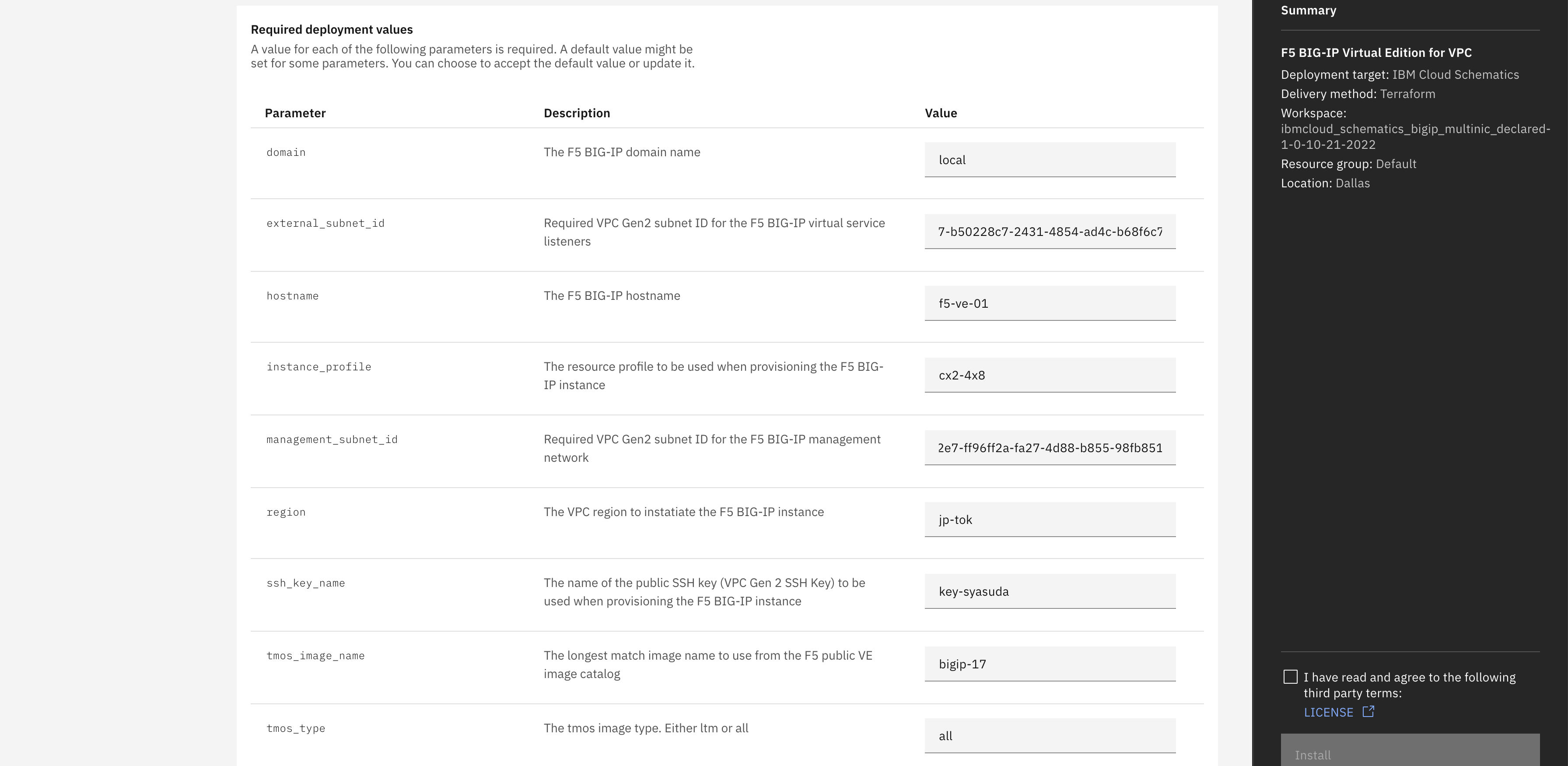Click the tmos_image_name field with bigip-17
Viewport: 1568px width, 766px height.
coord(1050,664)
